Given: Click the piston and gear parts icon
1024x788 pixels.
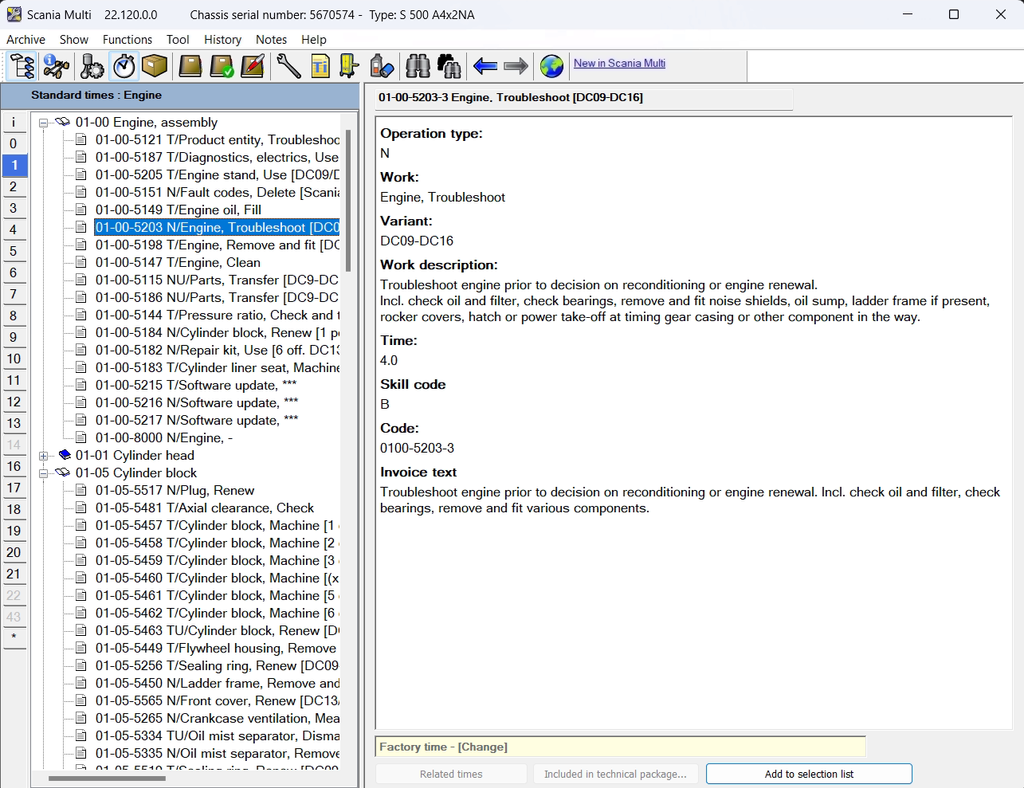Looking at the screenshot, I should [x=91, y=66].
